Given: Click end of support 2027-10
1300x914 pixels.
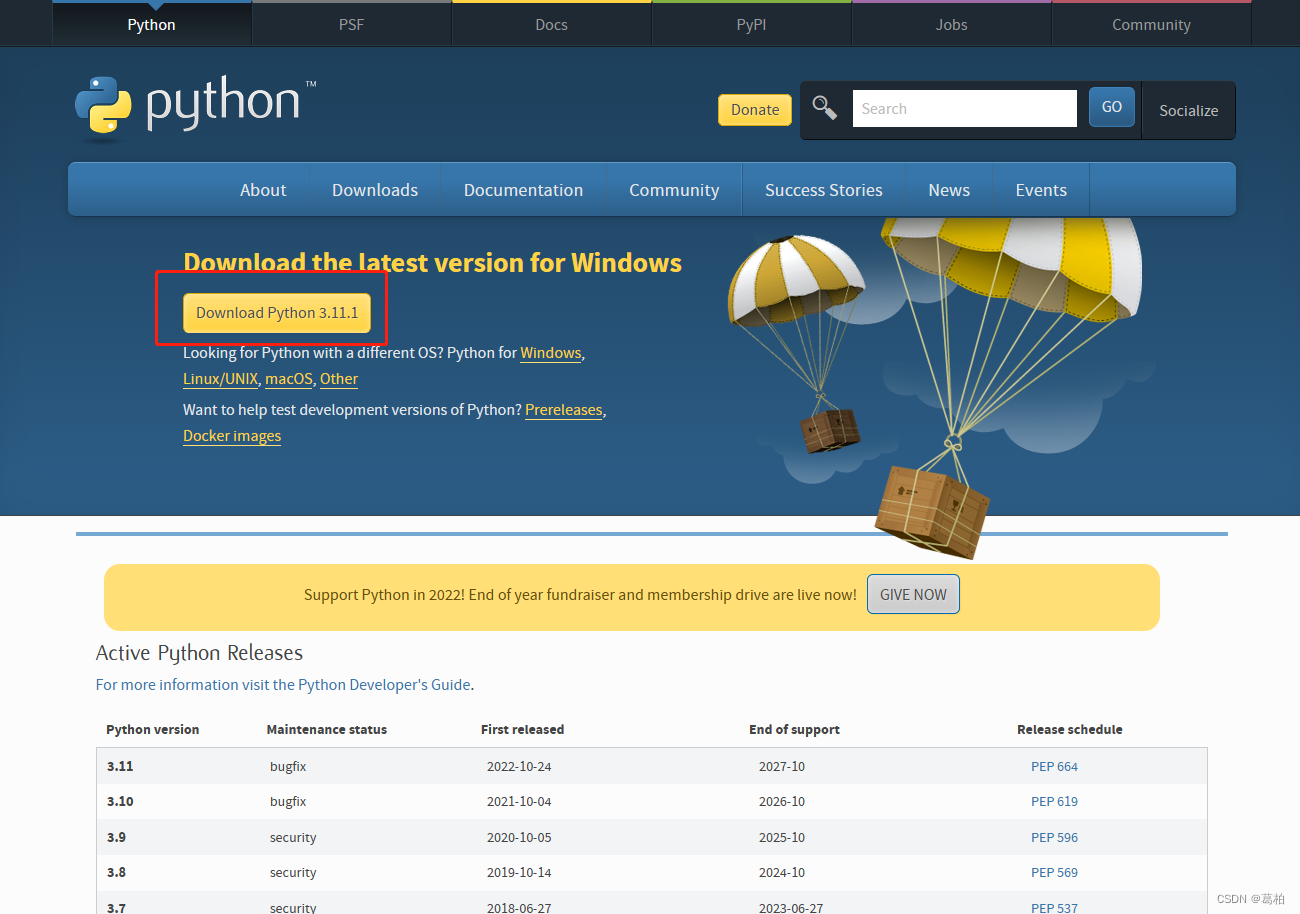Looking at the screenshot, I should point(782,767).
